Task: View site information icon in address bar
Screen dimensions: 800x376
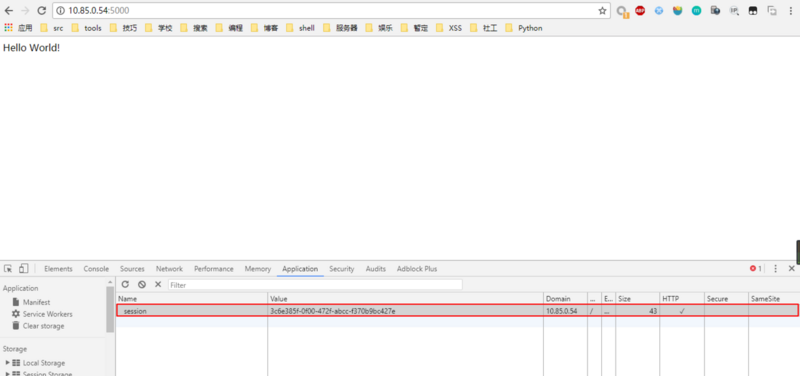Action: point(60,11)
